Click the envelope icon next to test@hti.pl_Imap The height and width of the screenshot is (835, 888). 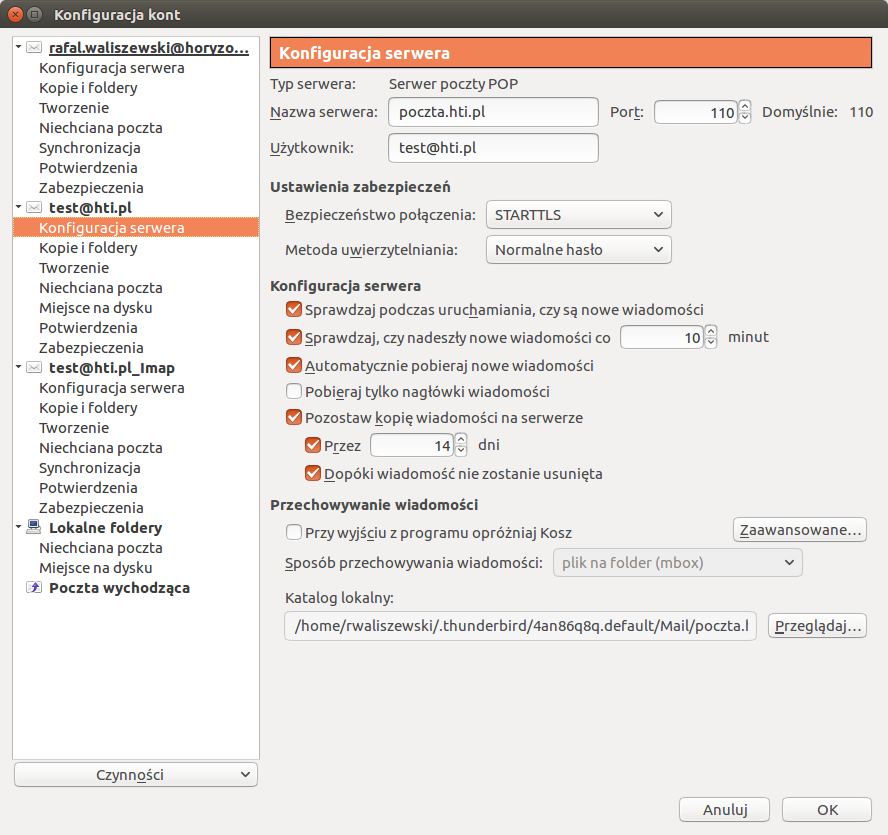34,368
